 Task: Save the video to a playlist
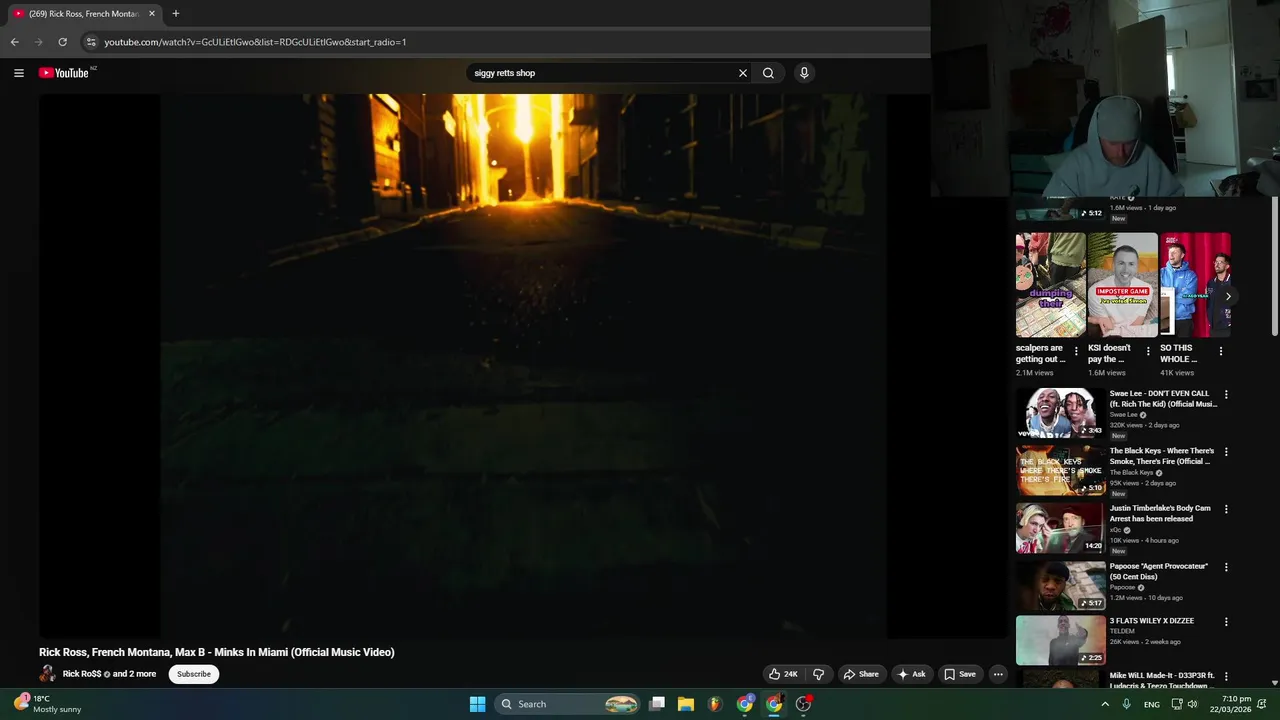[x=960, y=674]
